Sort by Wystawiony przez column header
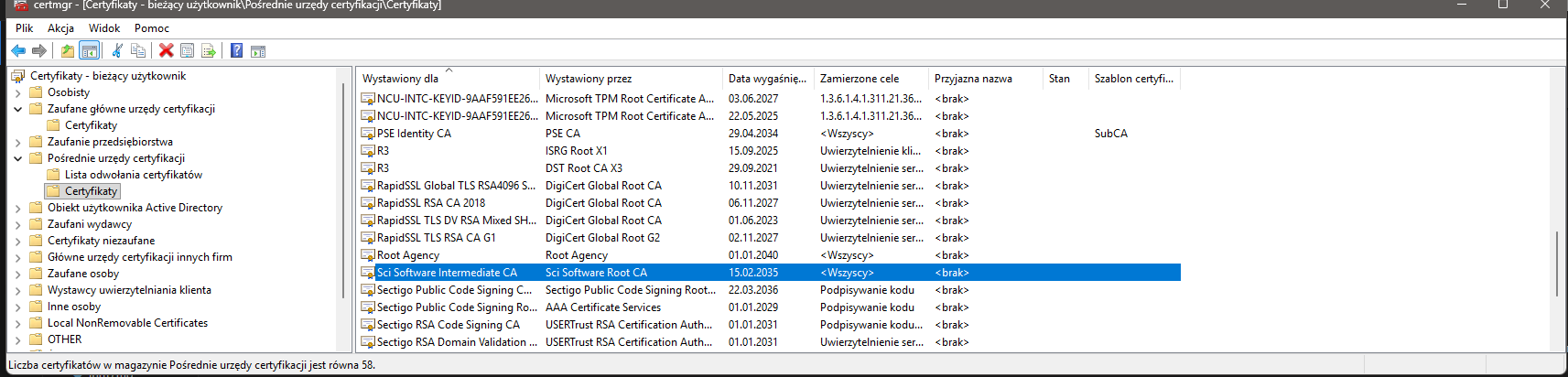Viewport: 1568px width, 377px height. click(x=589, y=79)
